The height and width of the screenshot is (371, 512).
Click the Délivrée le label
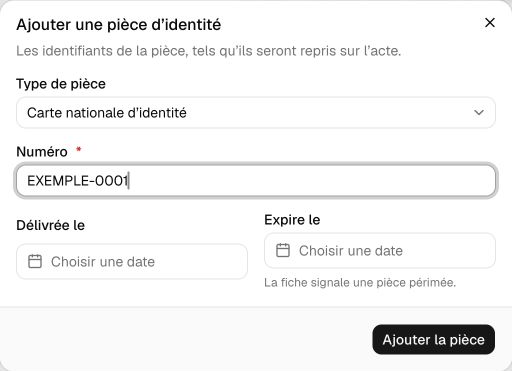click(x=51, y=225)
